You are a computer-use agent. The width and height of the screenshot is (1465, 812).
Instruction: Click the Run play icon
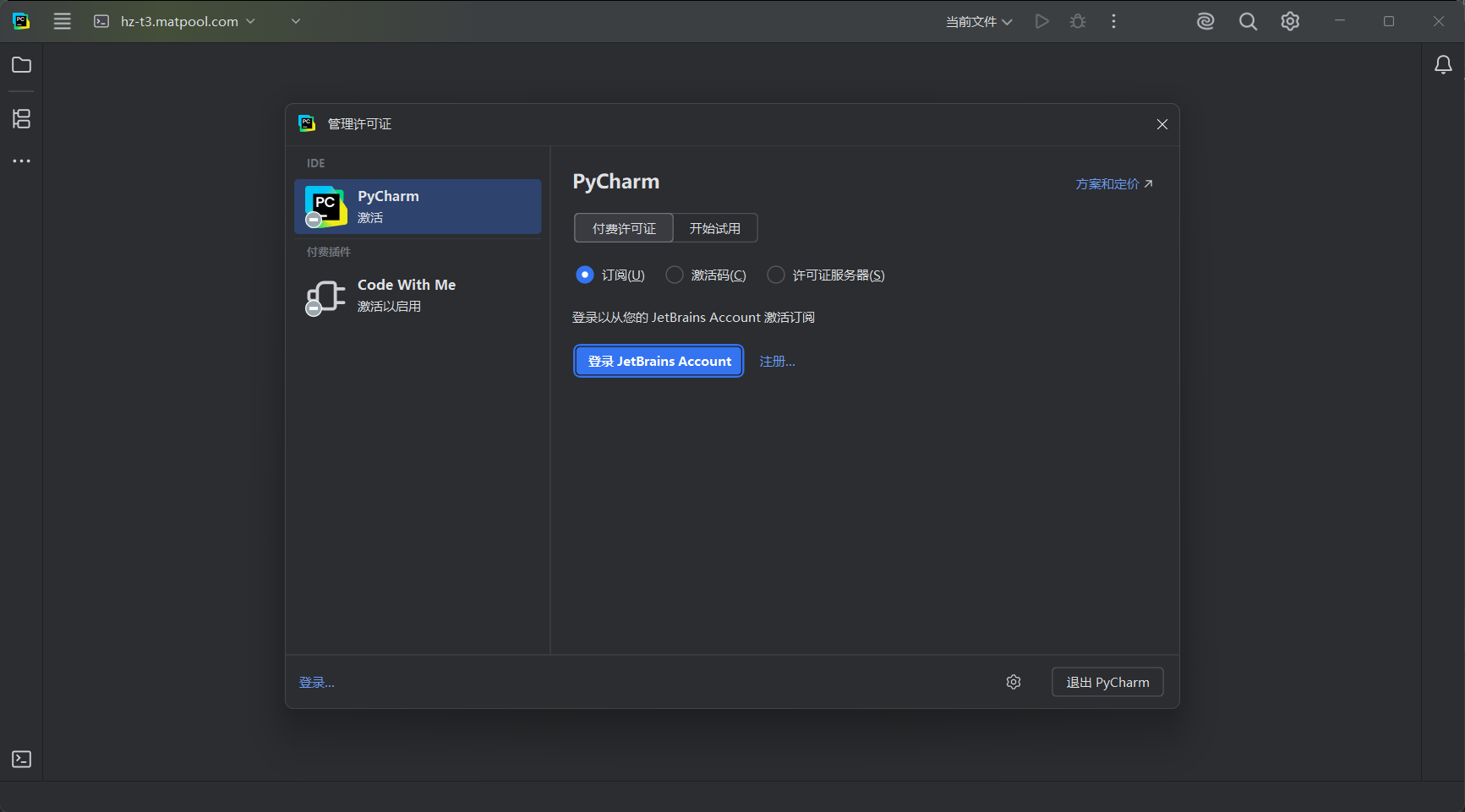1041,21
